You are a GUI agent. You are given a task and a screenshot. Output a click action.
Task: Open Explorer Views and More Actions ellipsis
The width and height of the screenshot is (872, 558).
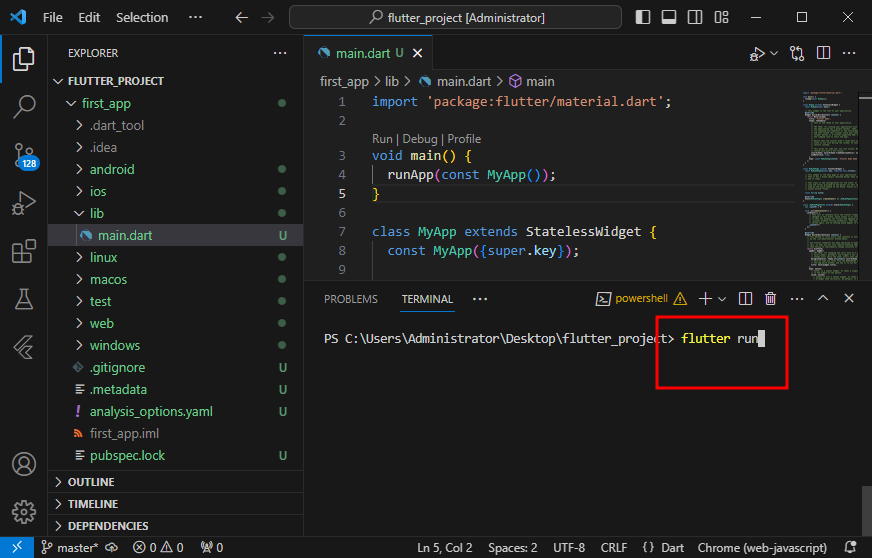[x=280, y=53]
